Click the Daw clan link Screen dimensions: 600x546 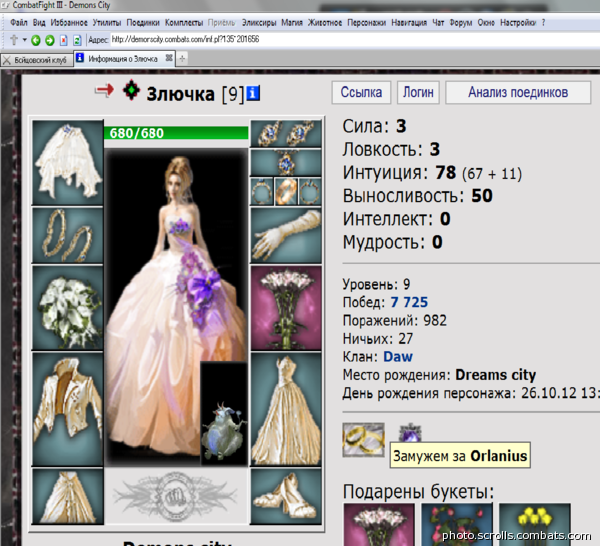(398, 357)
